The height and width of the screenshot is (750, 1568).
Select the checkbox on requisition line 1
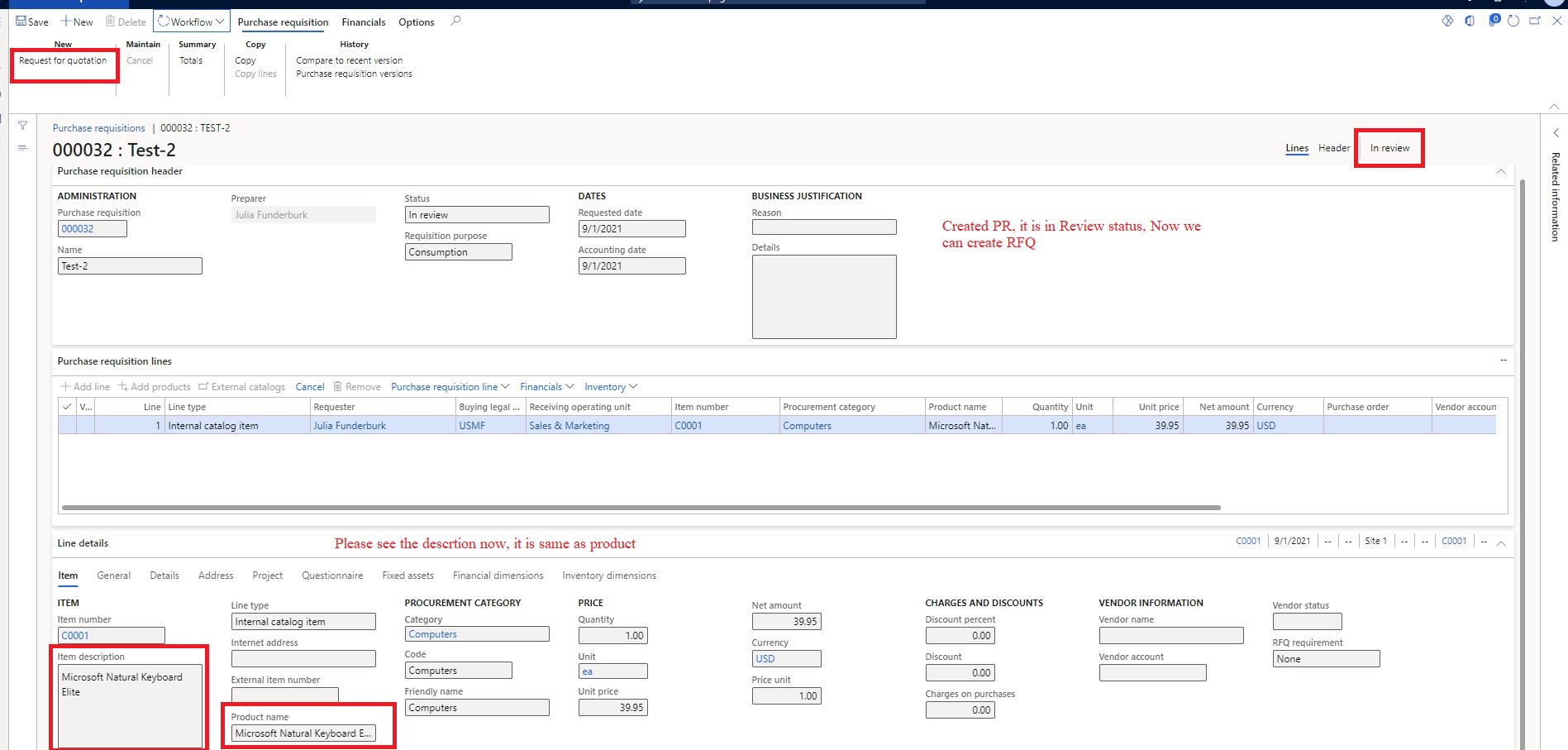(x=67, y=425)
